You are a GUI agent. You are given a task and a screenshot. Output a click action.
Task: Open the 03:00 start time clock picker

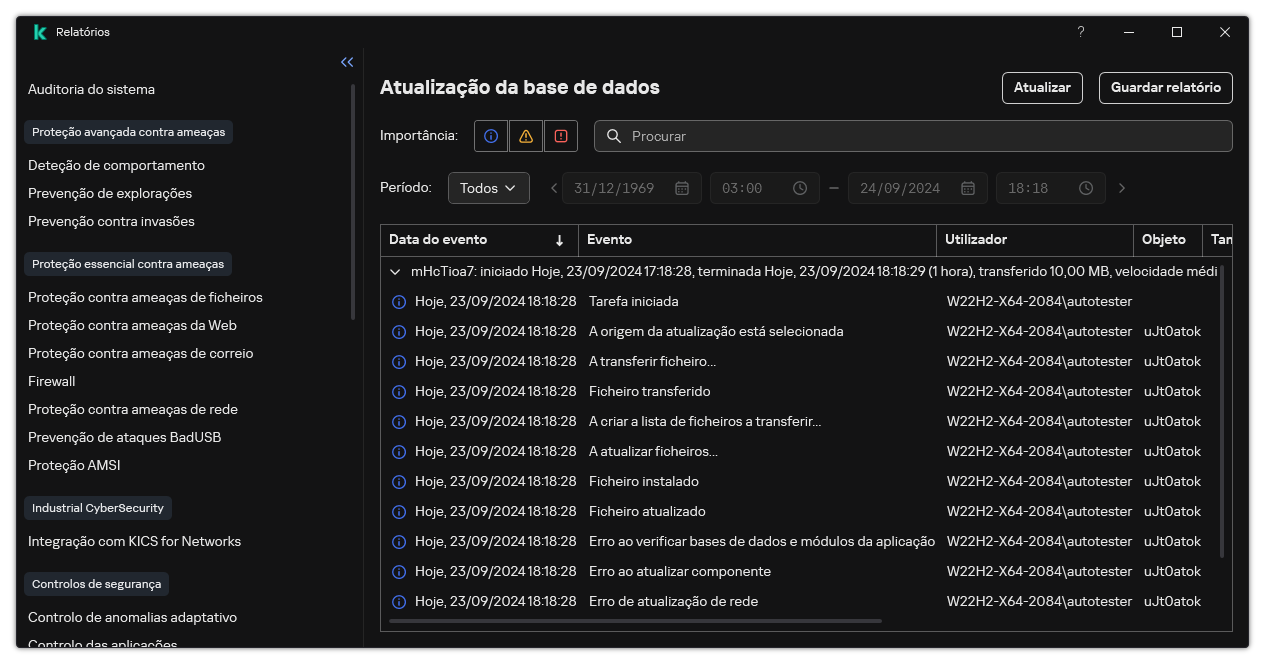(798, 187)
